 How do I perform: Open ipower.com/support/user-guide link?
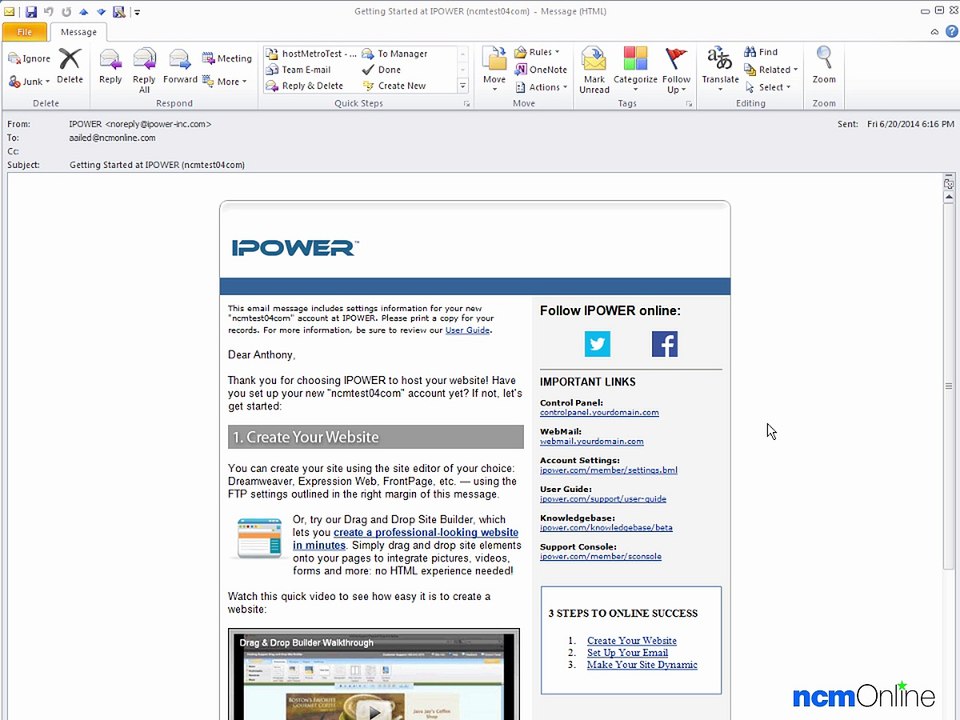click(603, 498)
